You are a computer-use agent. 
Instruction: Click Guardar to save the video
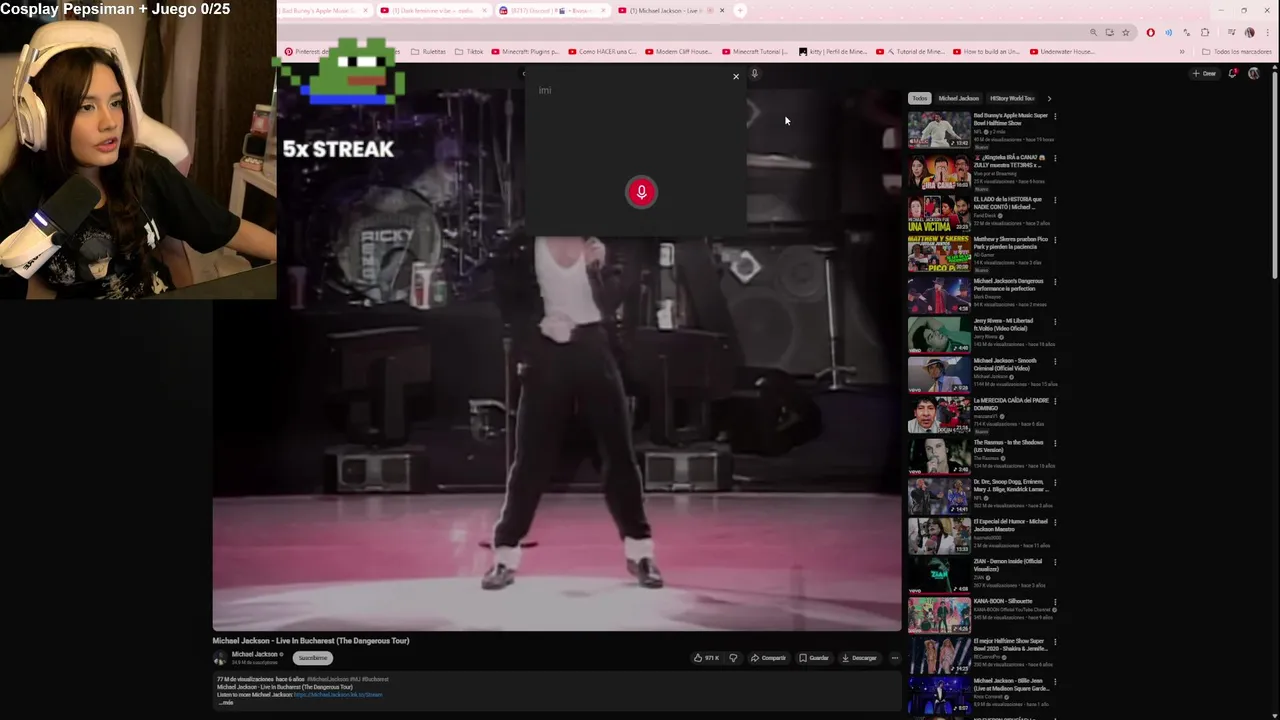pyautogui.click(x=813, y=658)
